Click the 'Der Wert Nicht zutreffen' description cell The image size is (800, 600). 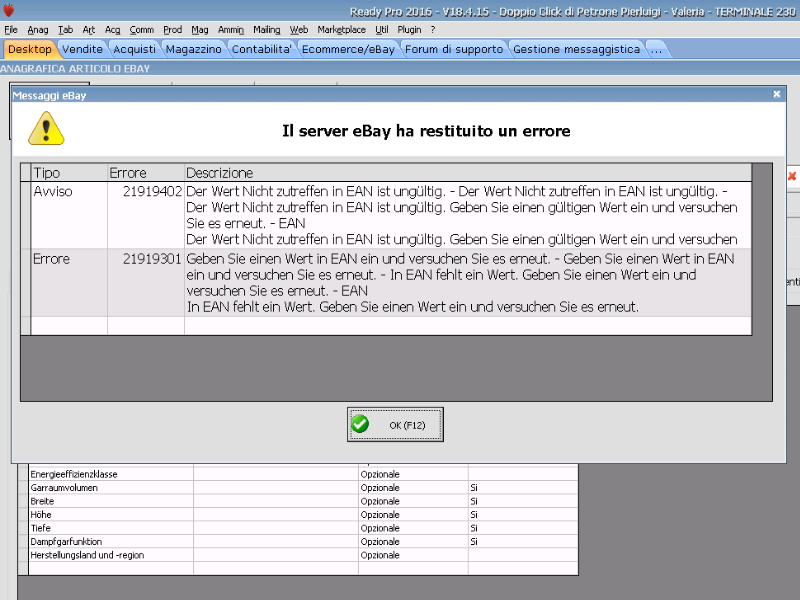pos(468,215)
